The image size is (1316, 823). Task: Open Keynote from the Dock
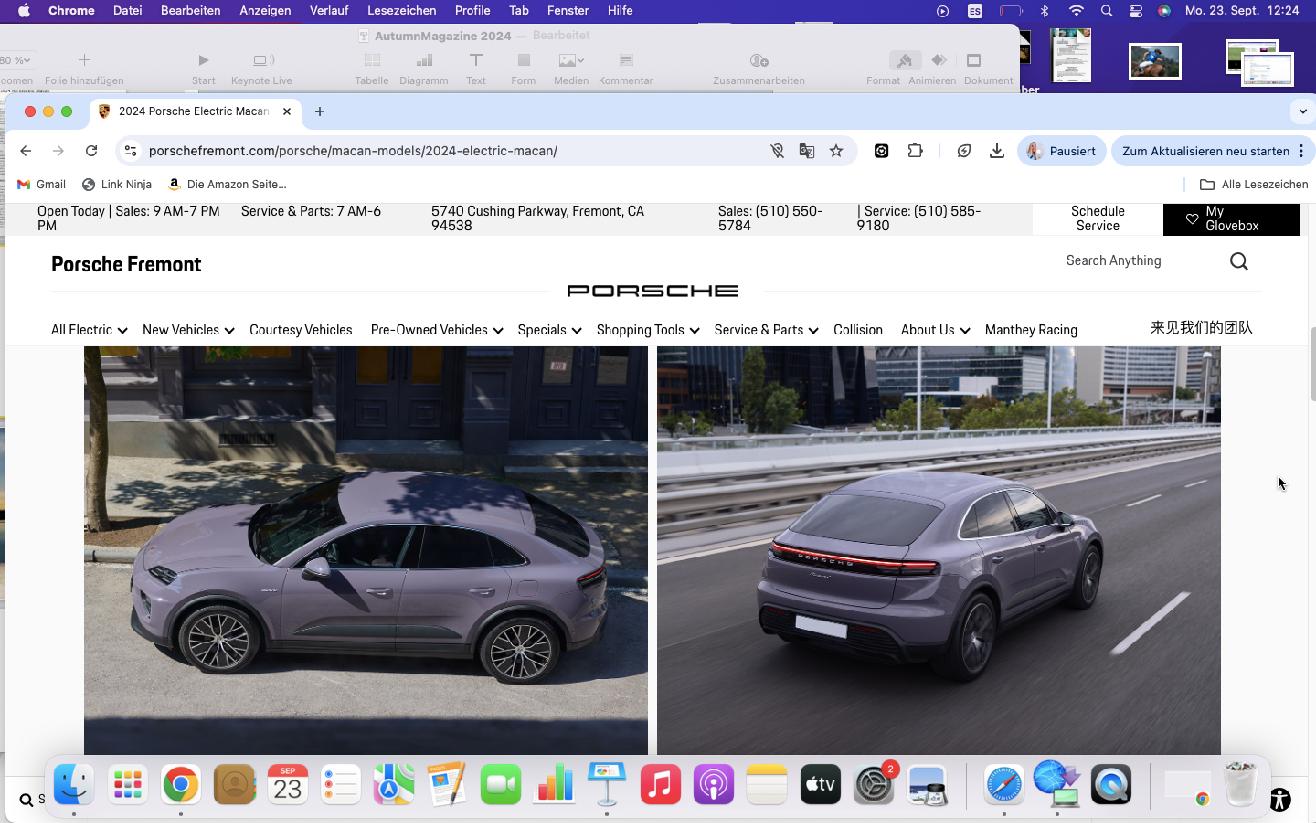[x=607, y=785]
